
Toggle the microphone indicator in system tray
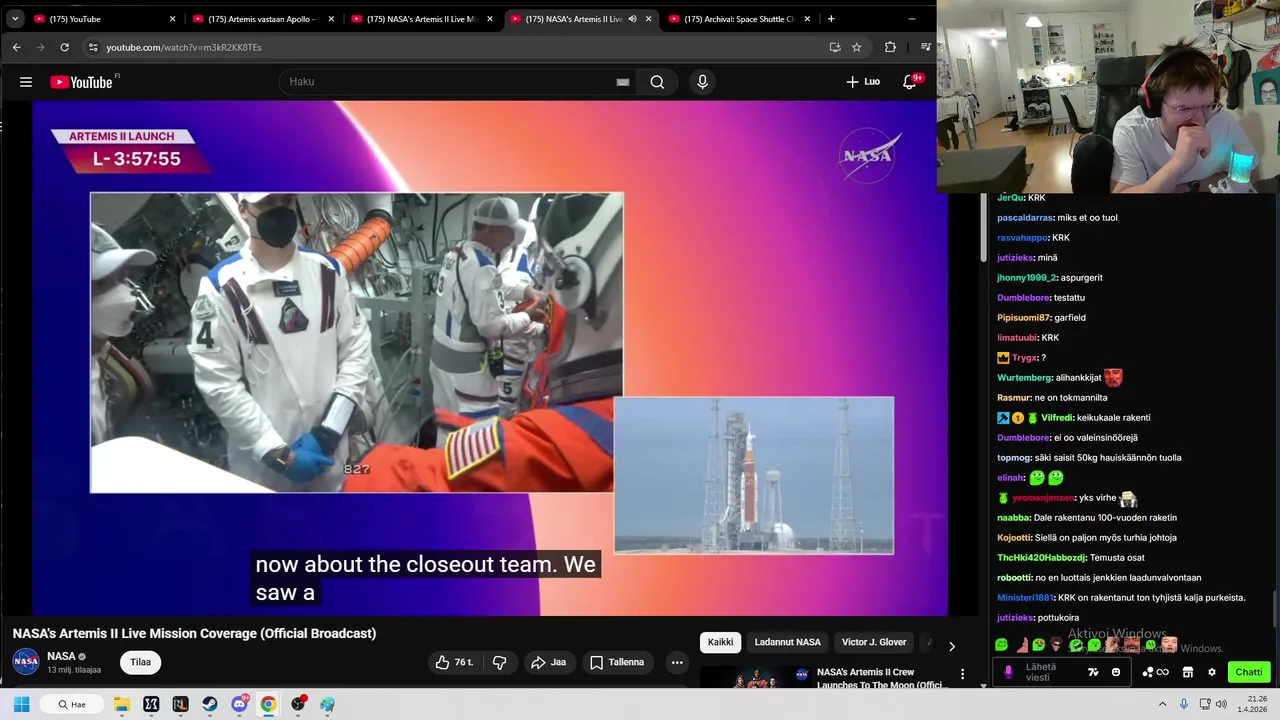coord(1184,704)
